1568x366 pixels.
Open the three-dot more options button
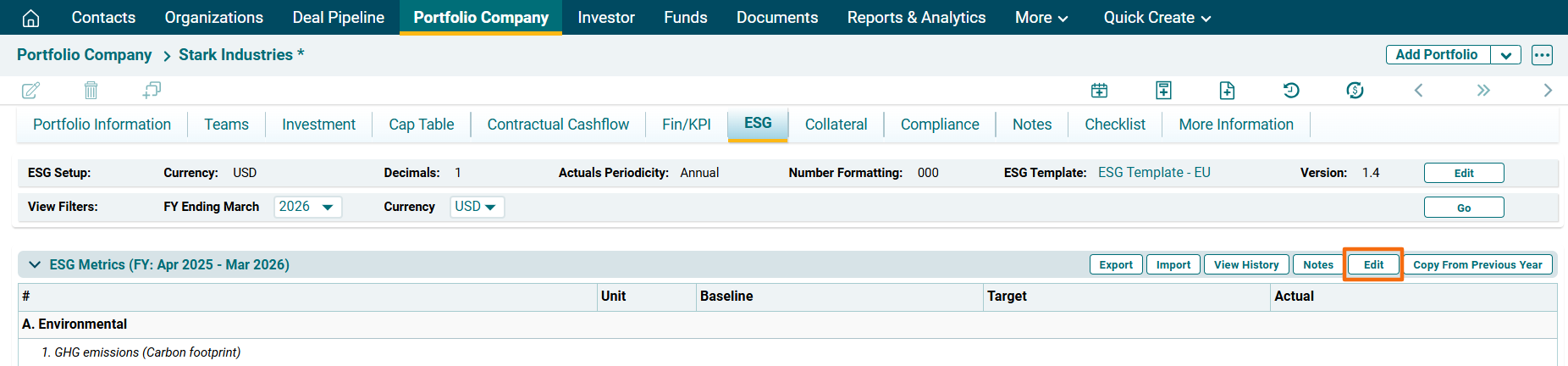coord(1542,55)
